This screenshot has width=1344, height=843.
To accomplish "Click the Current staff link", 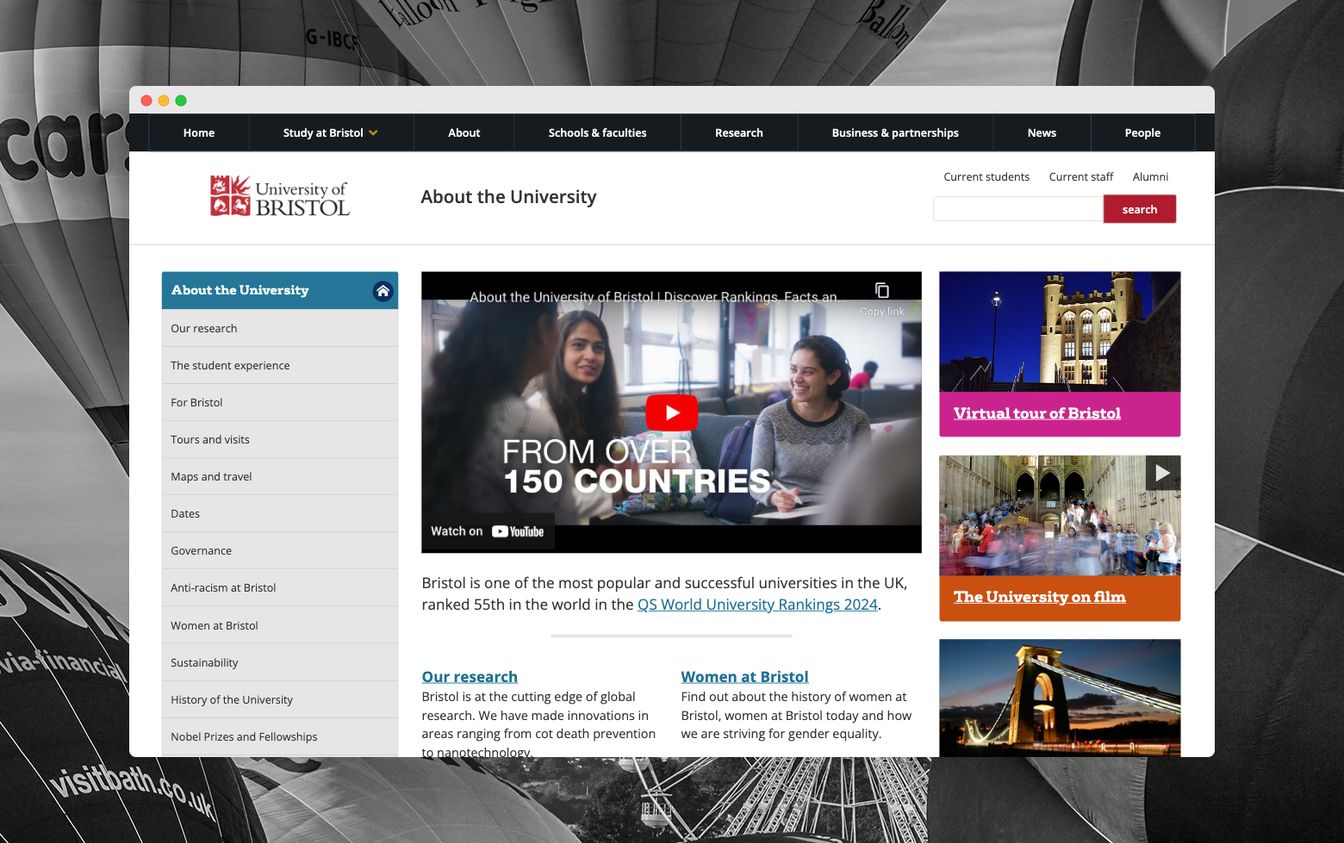I will pos(1081,177).
